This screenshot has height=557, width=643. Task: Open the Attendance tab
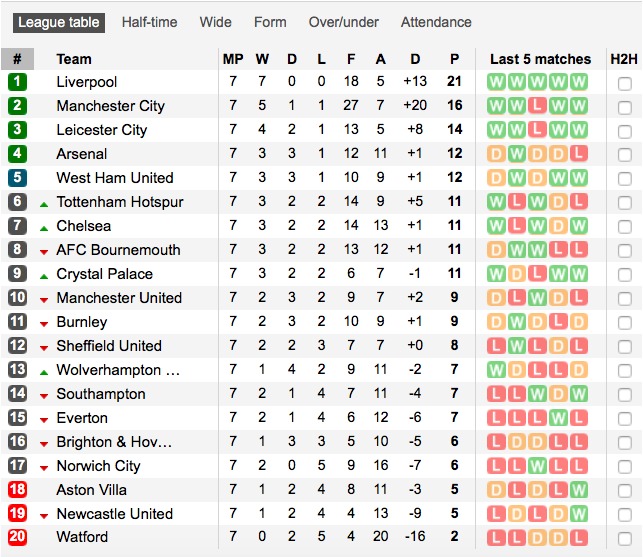(436, 22)
